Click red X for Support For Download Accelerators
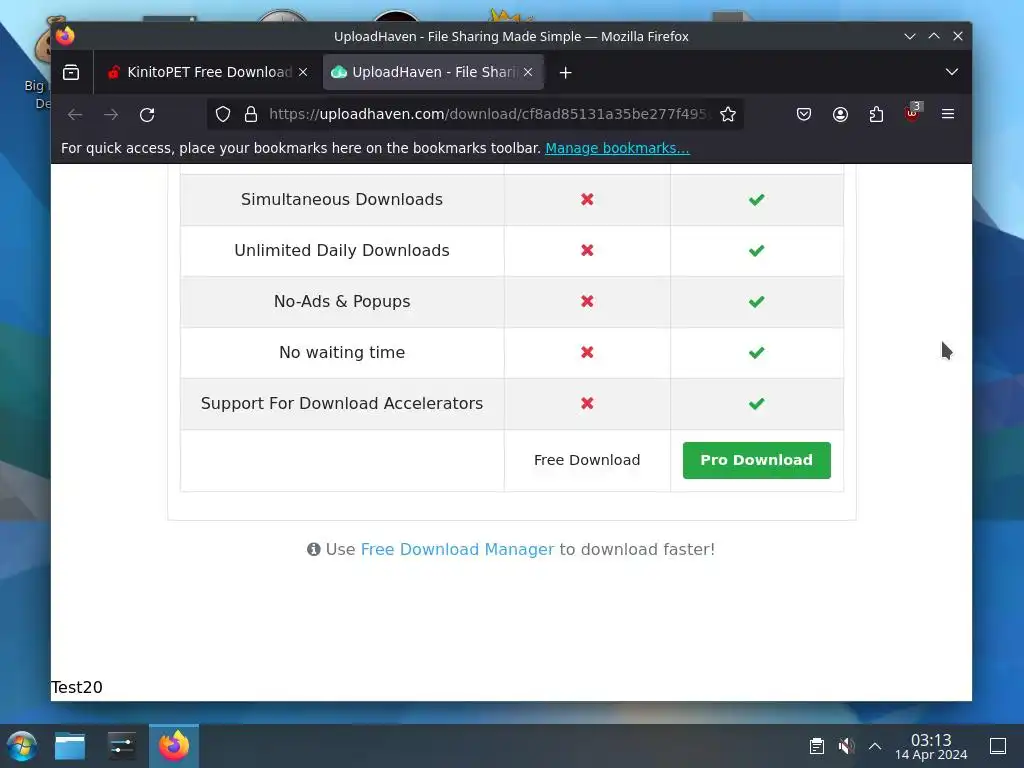The width and height of the screenshot is (1024, 768). (x=587, y=403)
